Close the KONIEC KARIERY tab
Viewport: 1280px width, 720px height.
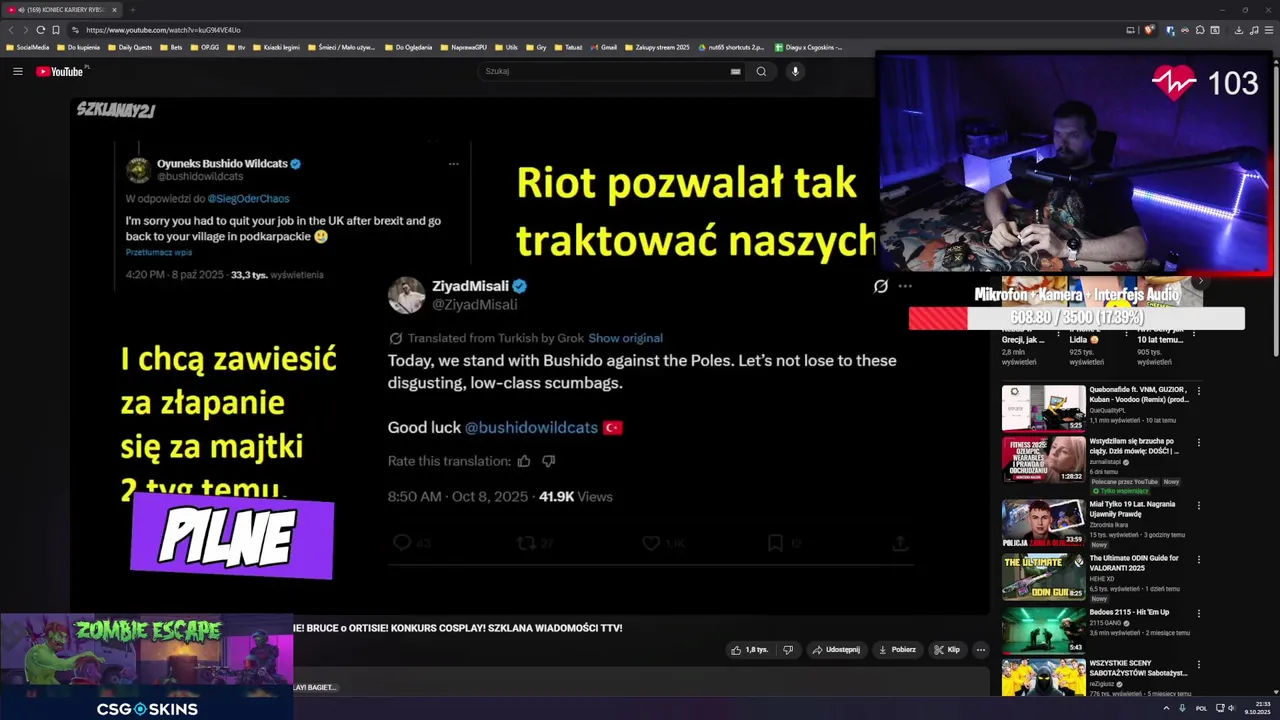click(x=114, y=10)
